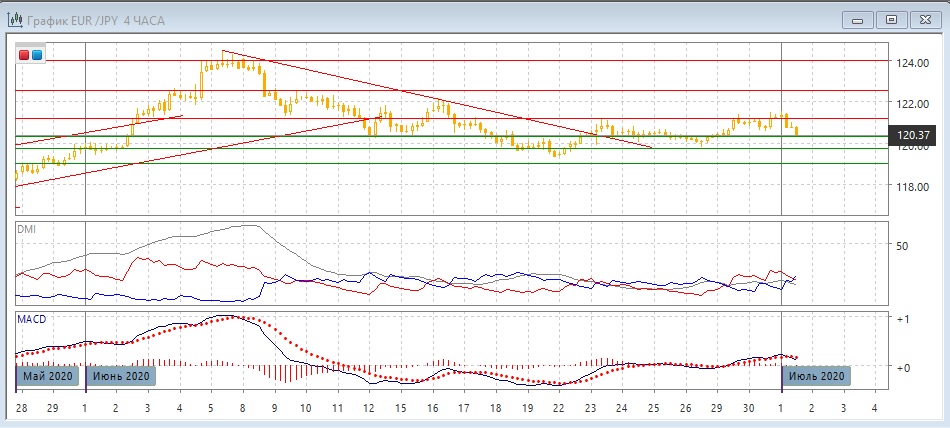Click the DMI scale value 50
The width and height of the screenshot is (950, 428).
pos(901,245)
